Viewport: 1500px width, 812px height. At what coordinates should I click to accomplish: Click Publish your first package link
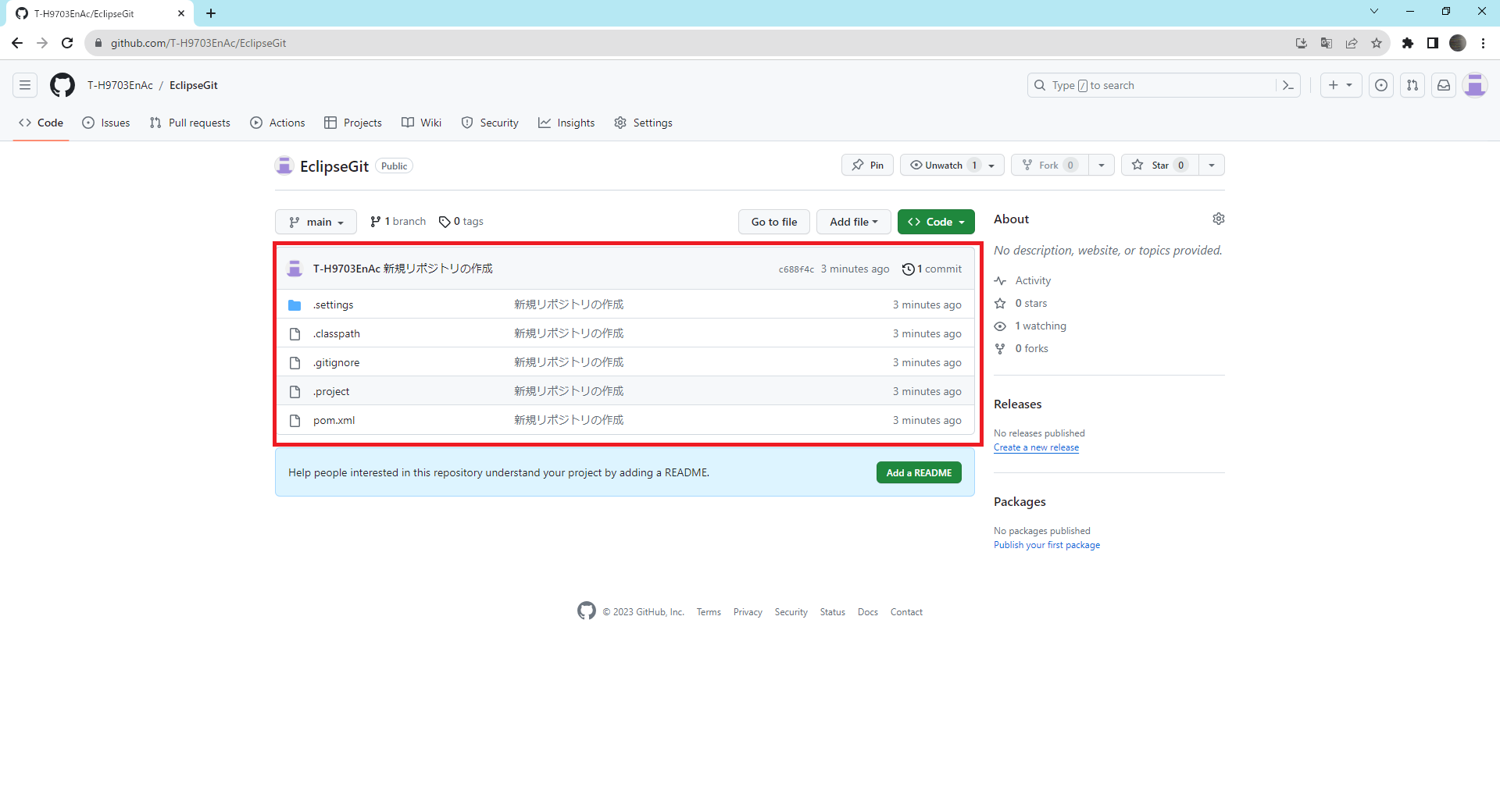coord(1047,545)
